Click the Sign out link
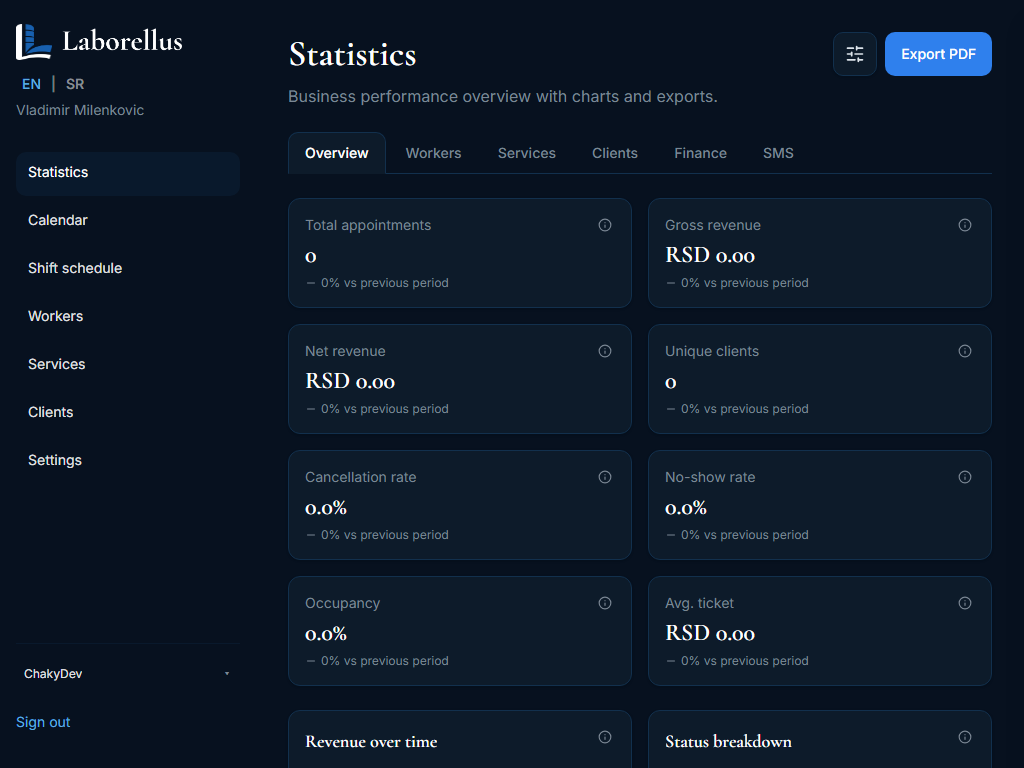 click(43, 722)
